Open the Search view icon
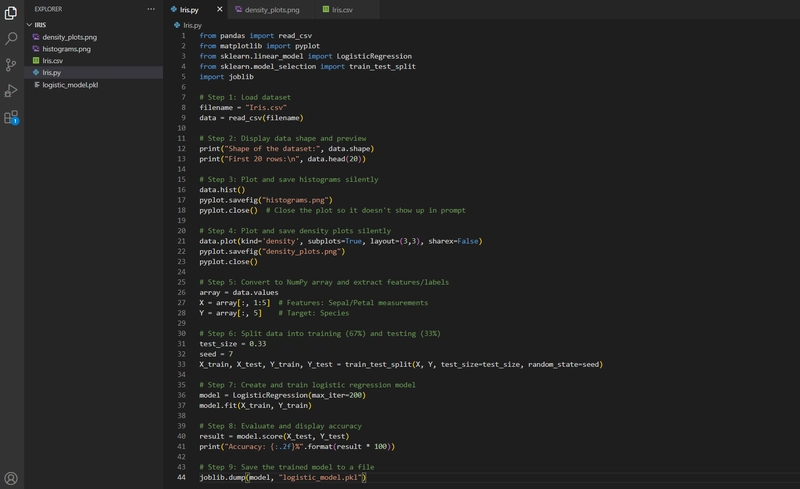The height and width of the screenshot is (489, 800). point(11,39)
